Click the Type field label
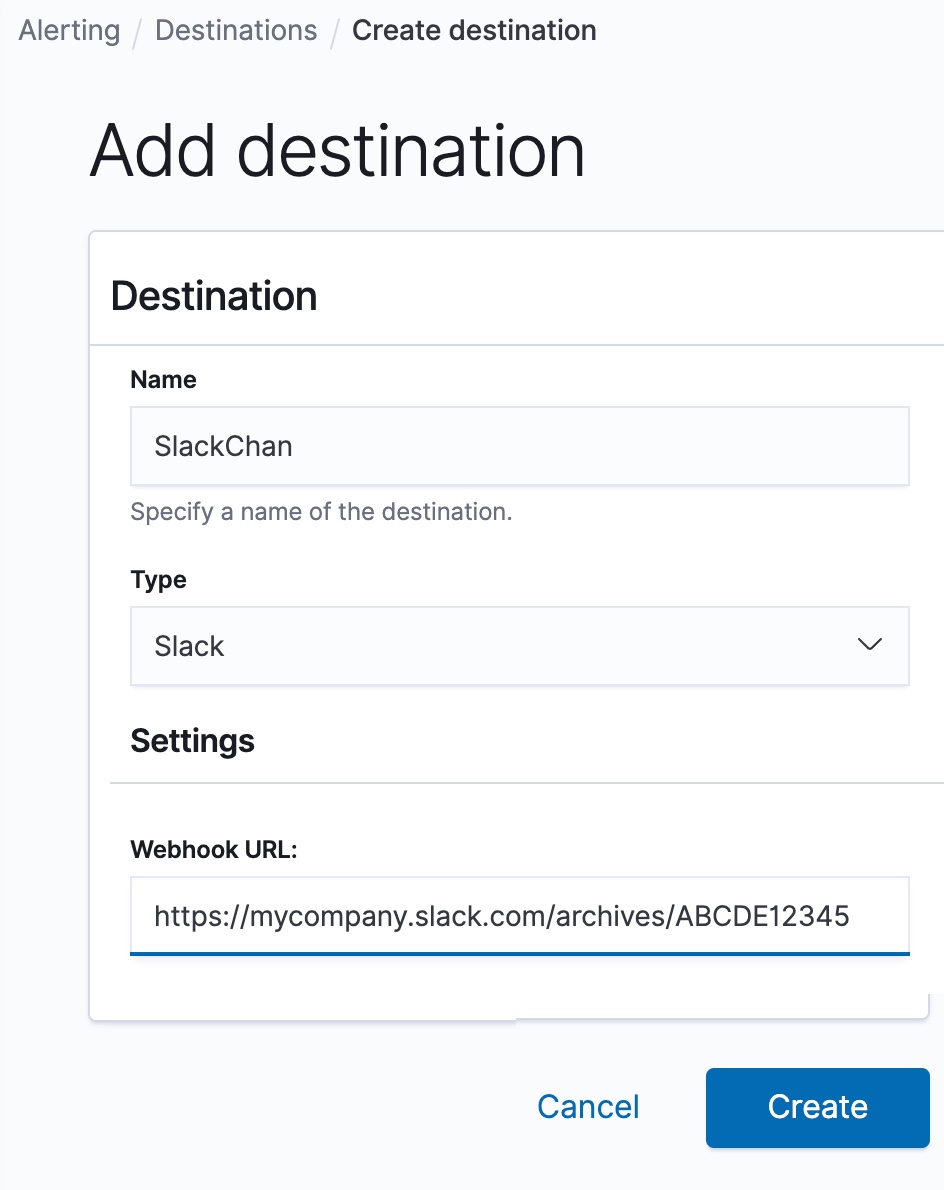 (158, 580)
